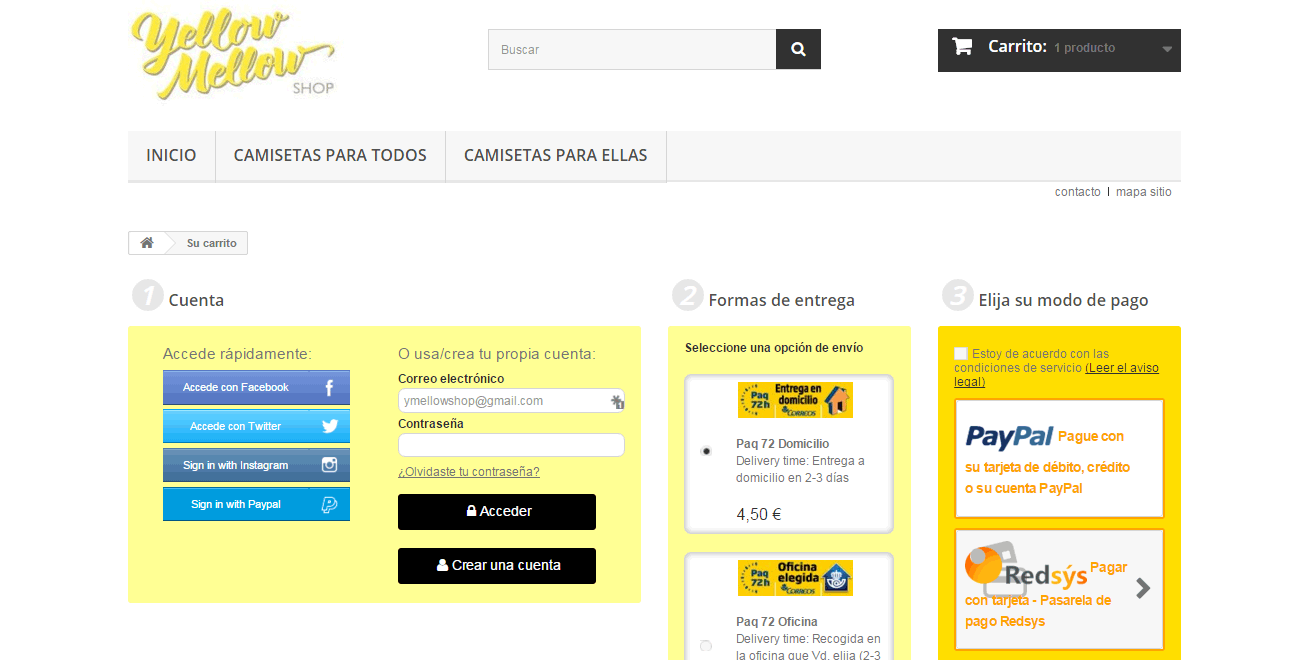1306x660 pixels.
Task: Click the PayPal logo in payment box
Action: pyautogui.click(x=1009, y=437)
